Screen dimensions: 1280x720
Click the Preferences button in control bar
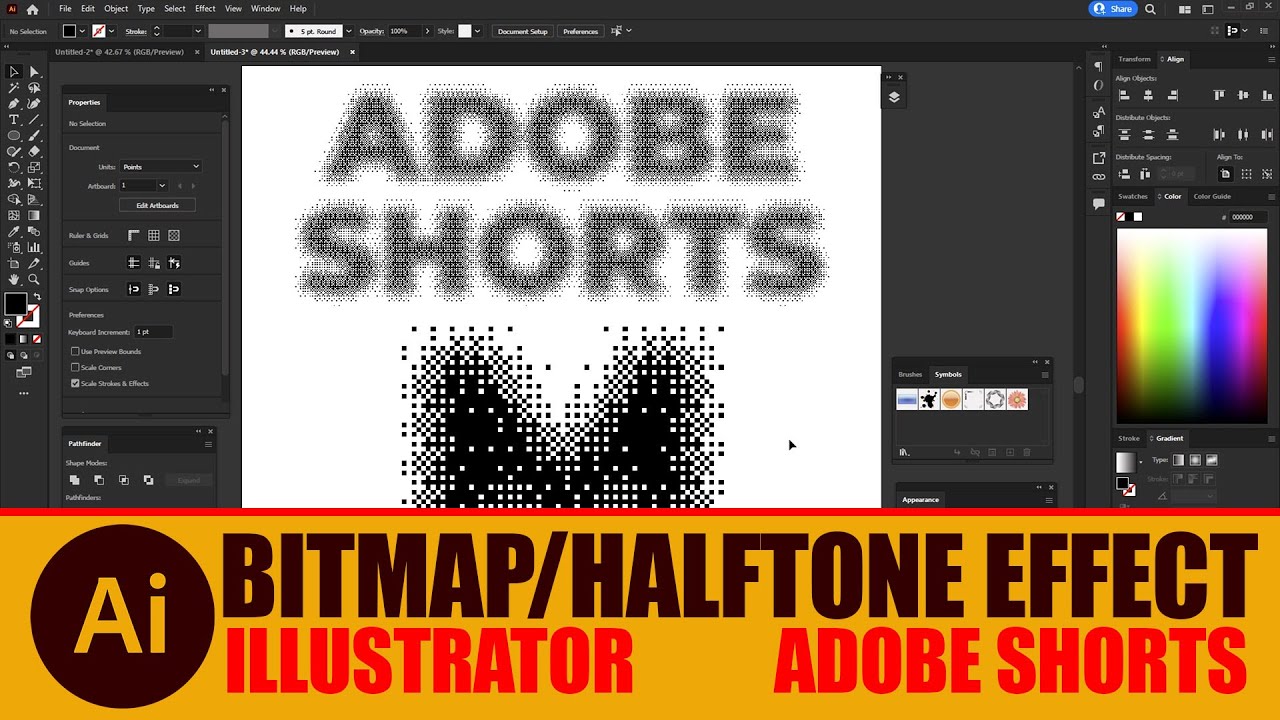coord(580,31)
